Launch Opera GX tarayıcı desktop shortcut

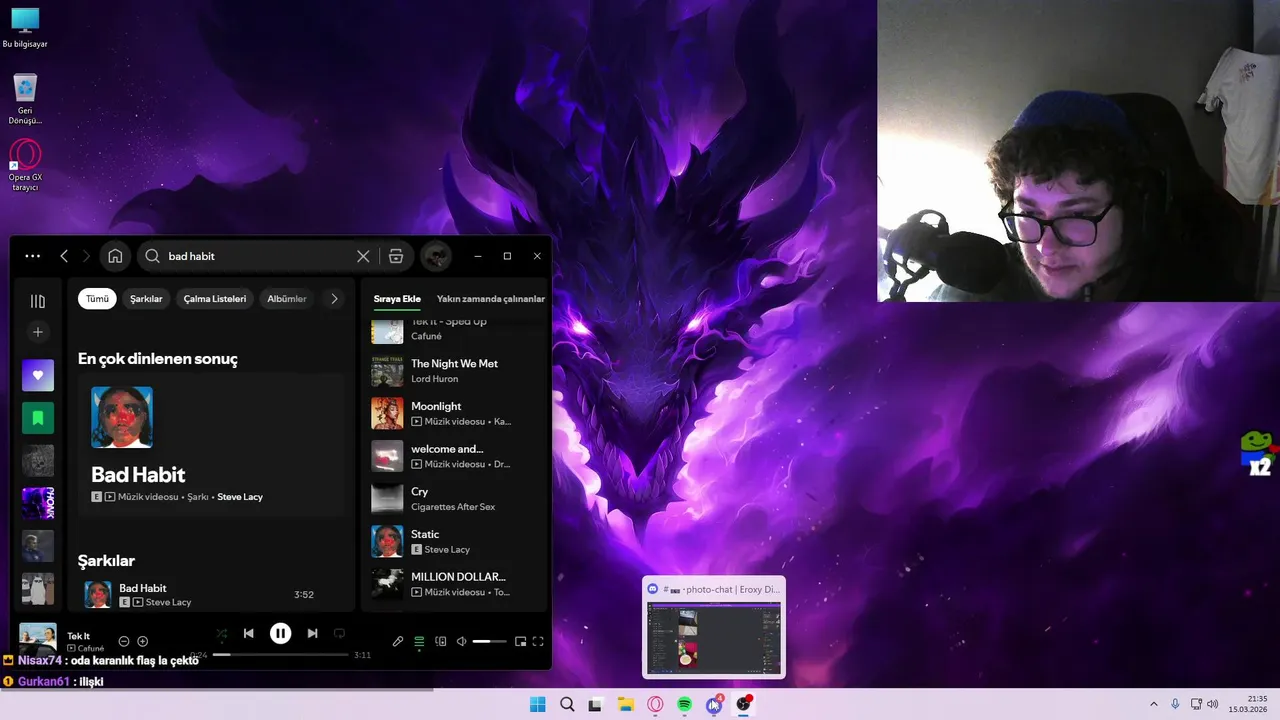point(25,165)
